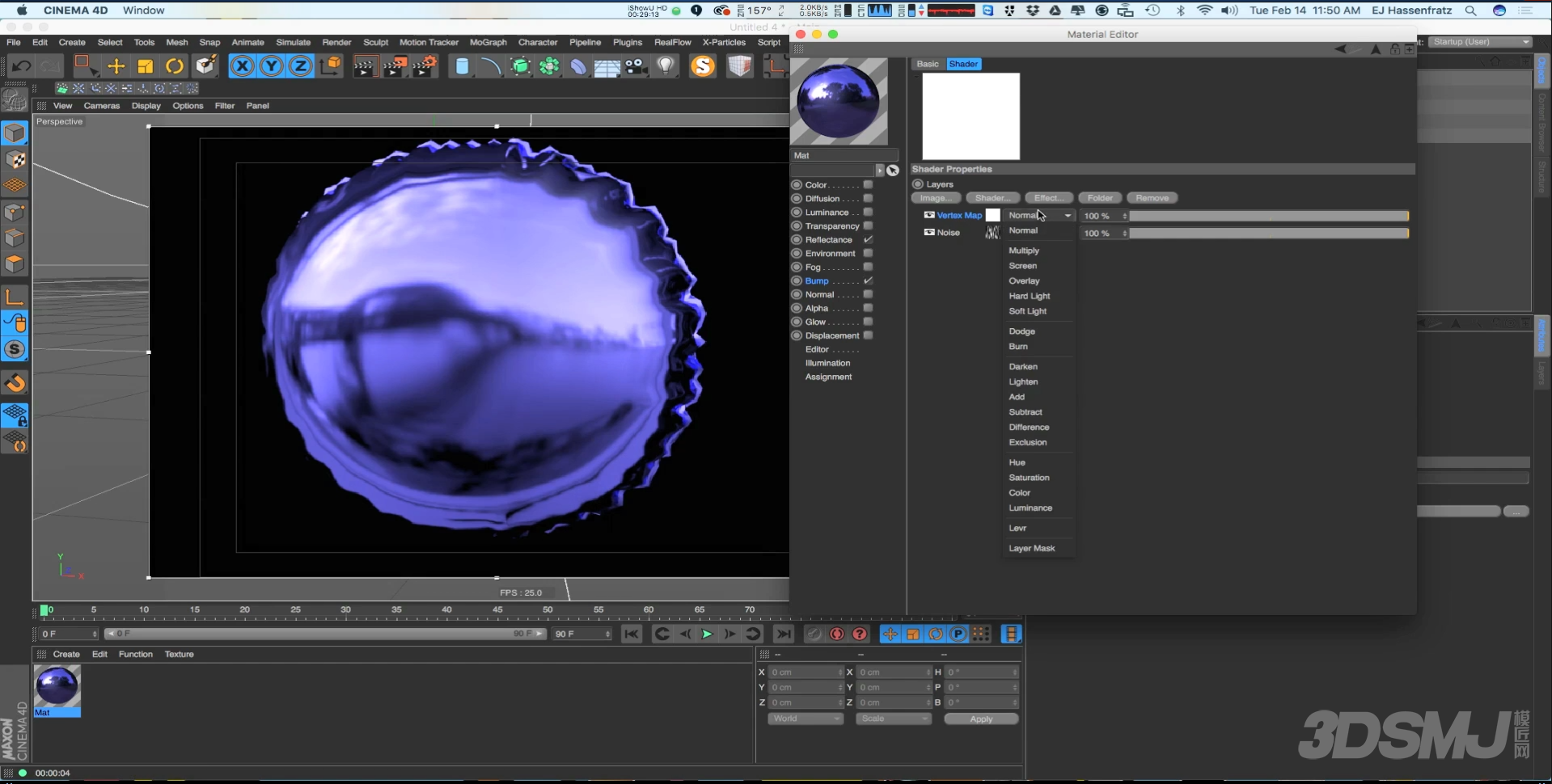Uncheck the Reflectance channel
Image resolution: width=1552 pixels, height=784 pixels.
868,240
